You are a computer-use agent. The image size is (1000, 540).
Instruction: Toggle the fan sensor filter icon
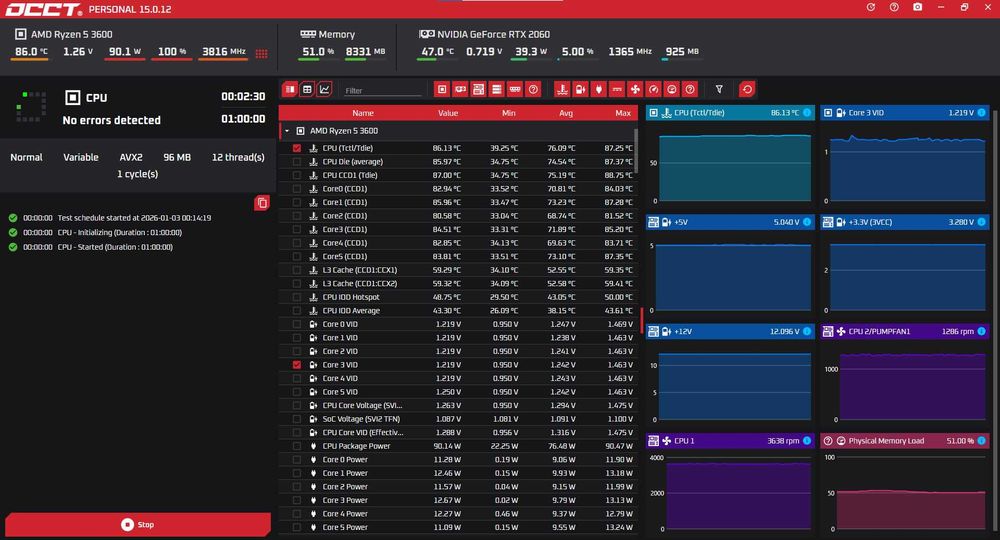(x=635, y=89)
